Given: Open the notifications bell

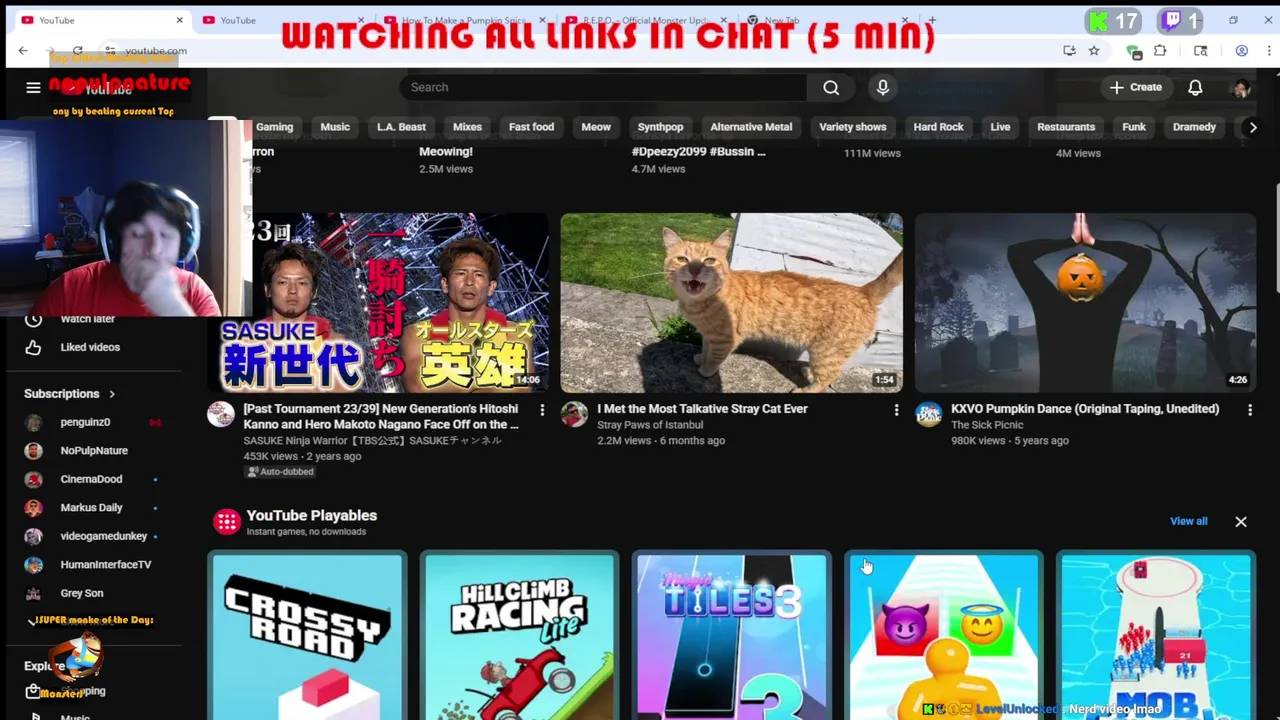Looking at the screenshot, I should tap(1195, 87).
